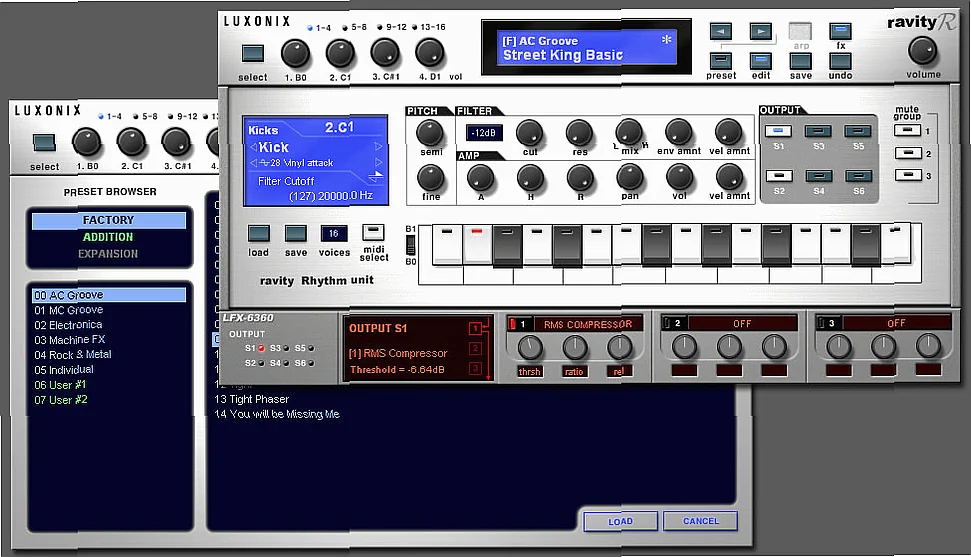971x557 pixels.
Task: Click the save button in the top toolbar
Action: (x=800, y=61)
